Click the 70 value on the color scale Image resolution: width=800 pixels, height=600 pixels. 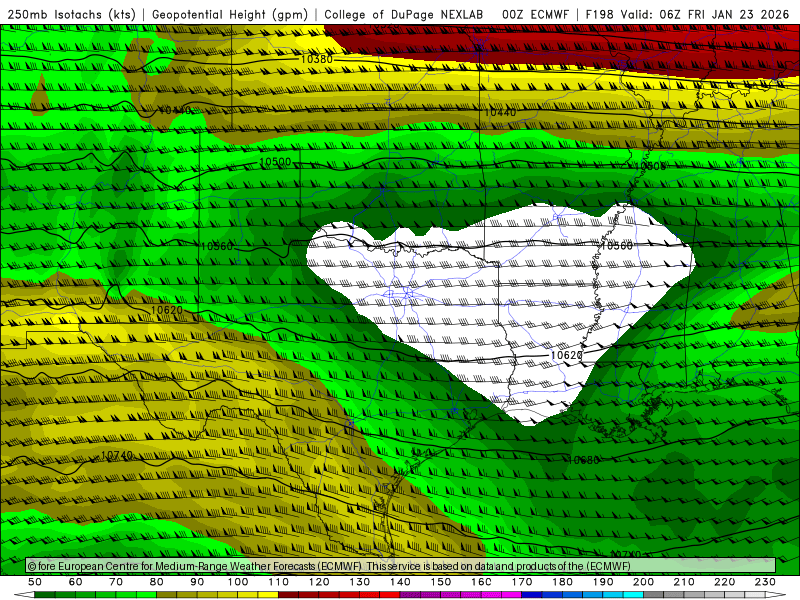pyautogui.click(x=116, y=582)
